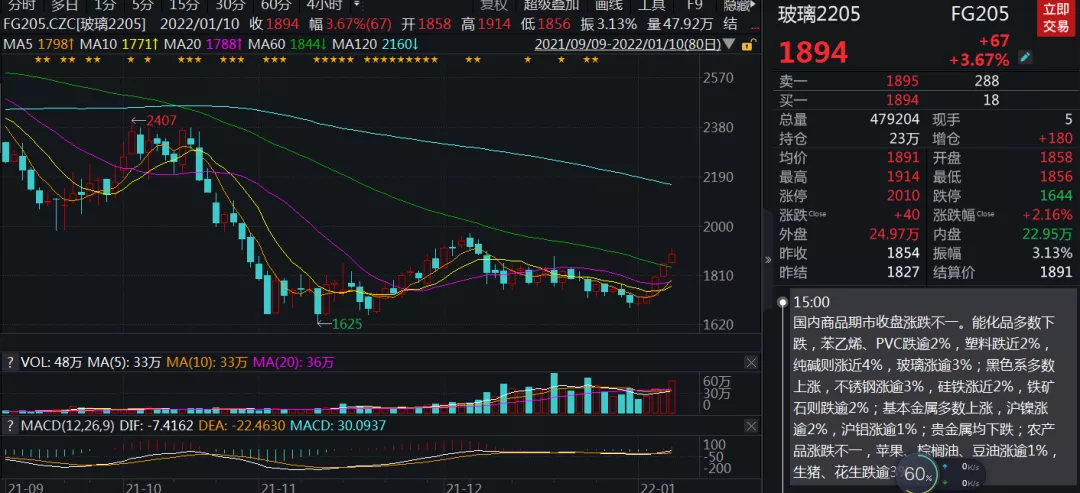Click the 隐藏 hide panel button
This screenshot has height=493, width=1080.
739,4
